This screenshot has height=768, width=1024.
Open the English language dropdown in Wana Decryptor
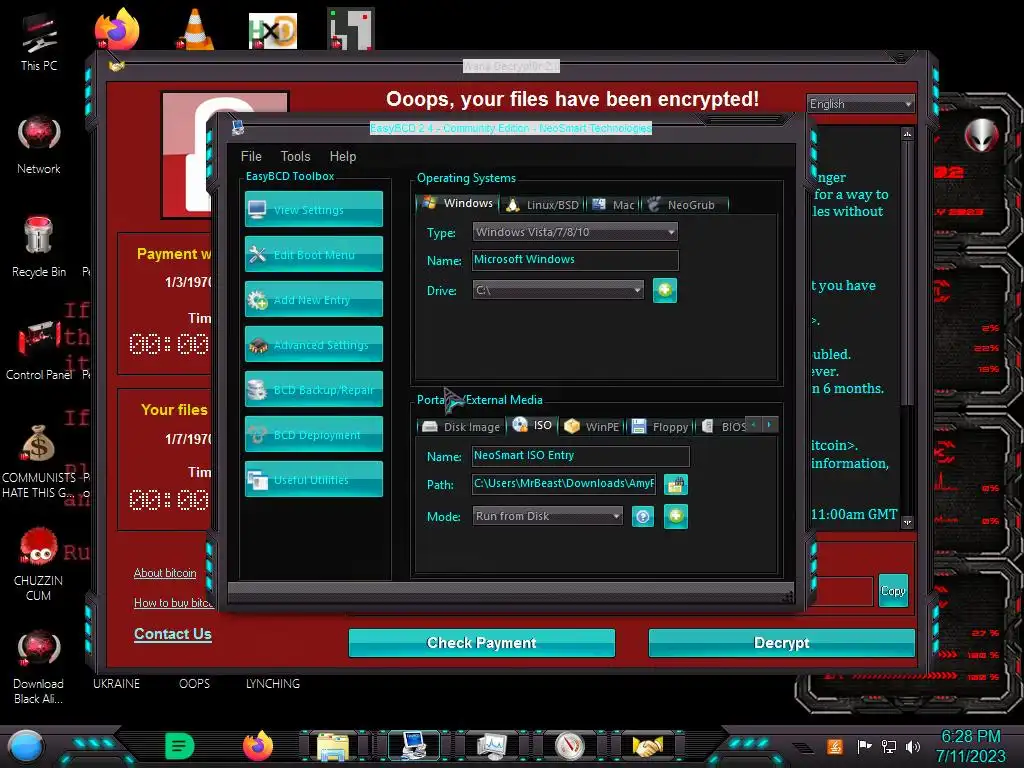[x=860, y=104]
